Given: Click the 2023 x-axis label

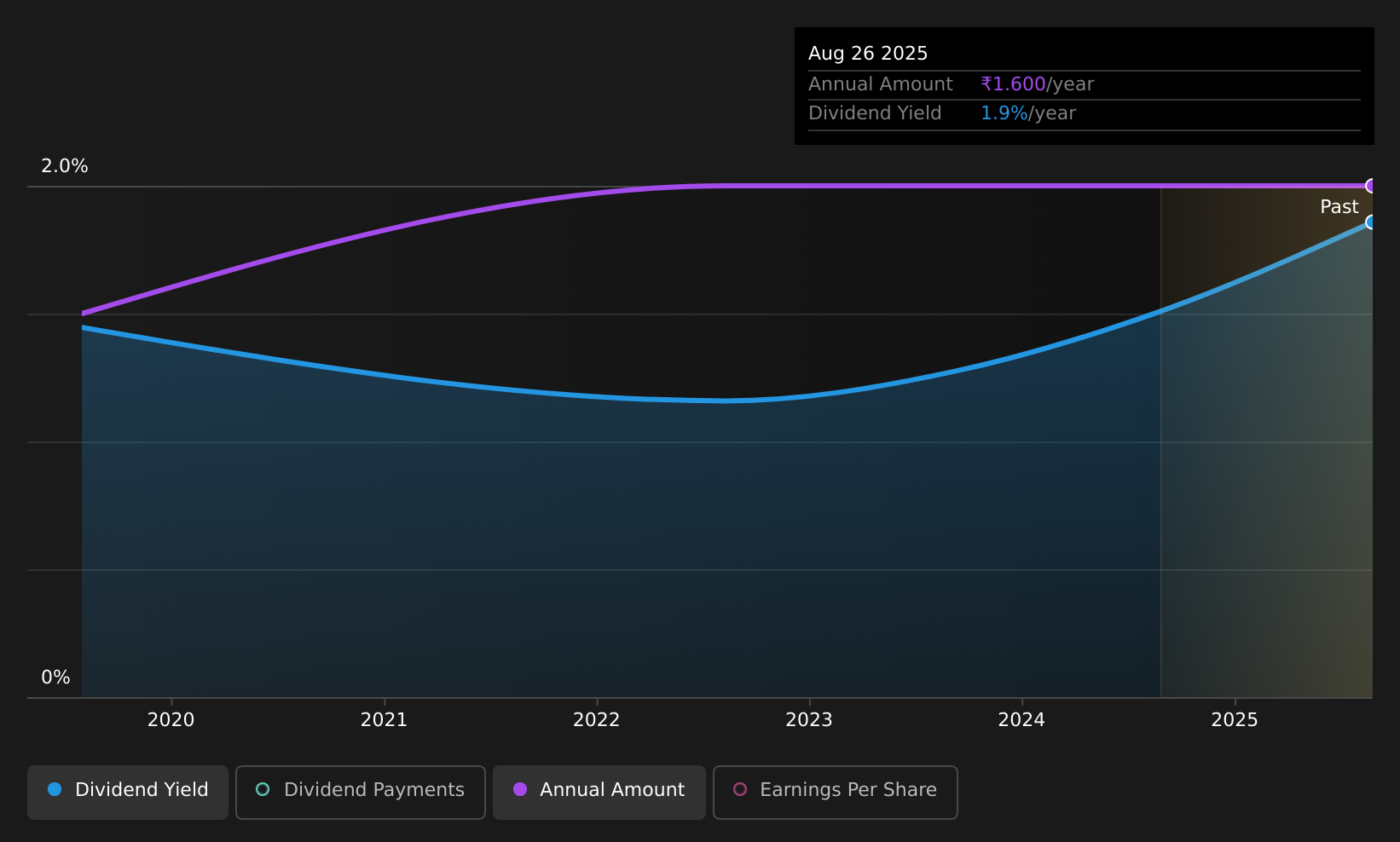Looking at the screenshot, I should [x=809, y=720].
